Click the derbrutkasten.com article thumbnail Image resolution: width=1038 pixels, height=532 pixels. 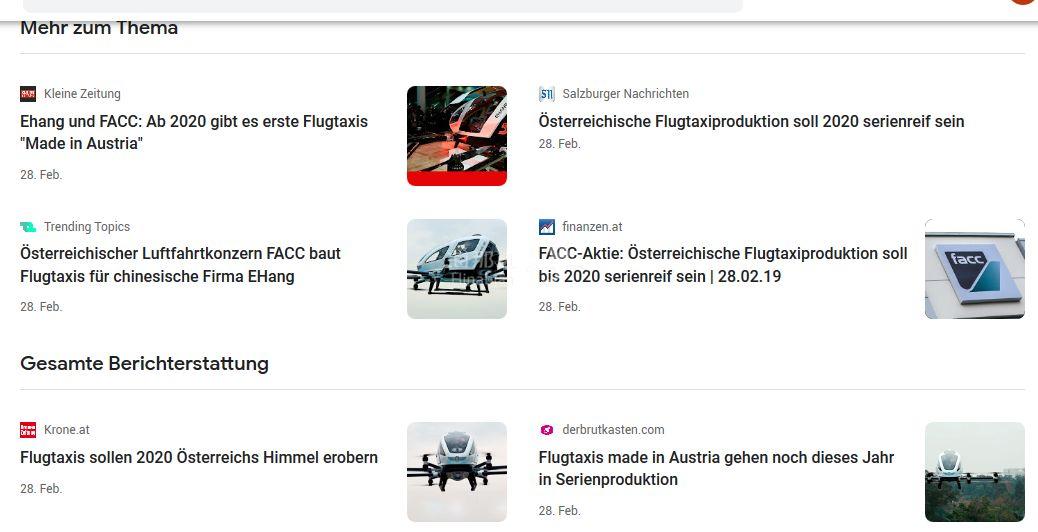(974, 472)
